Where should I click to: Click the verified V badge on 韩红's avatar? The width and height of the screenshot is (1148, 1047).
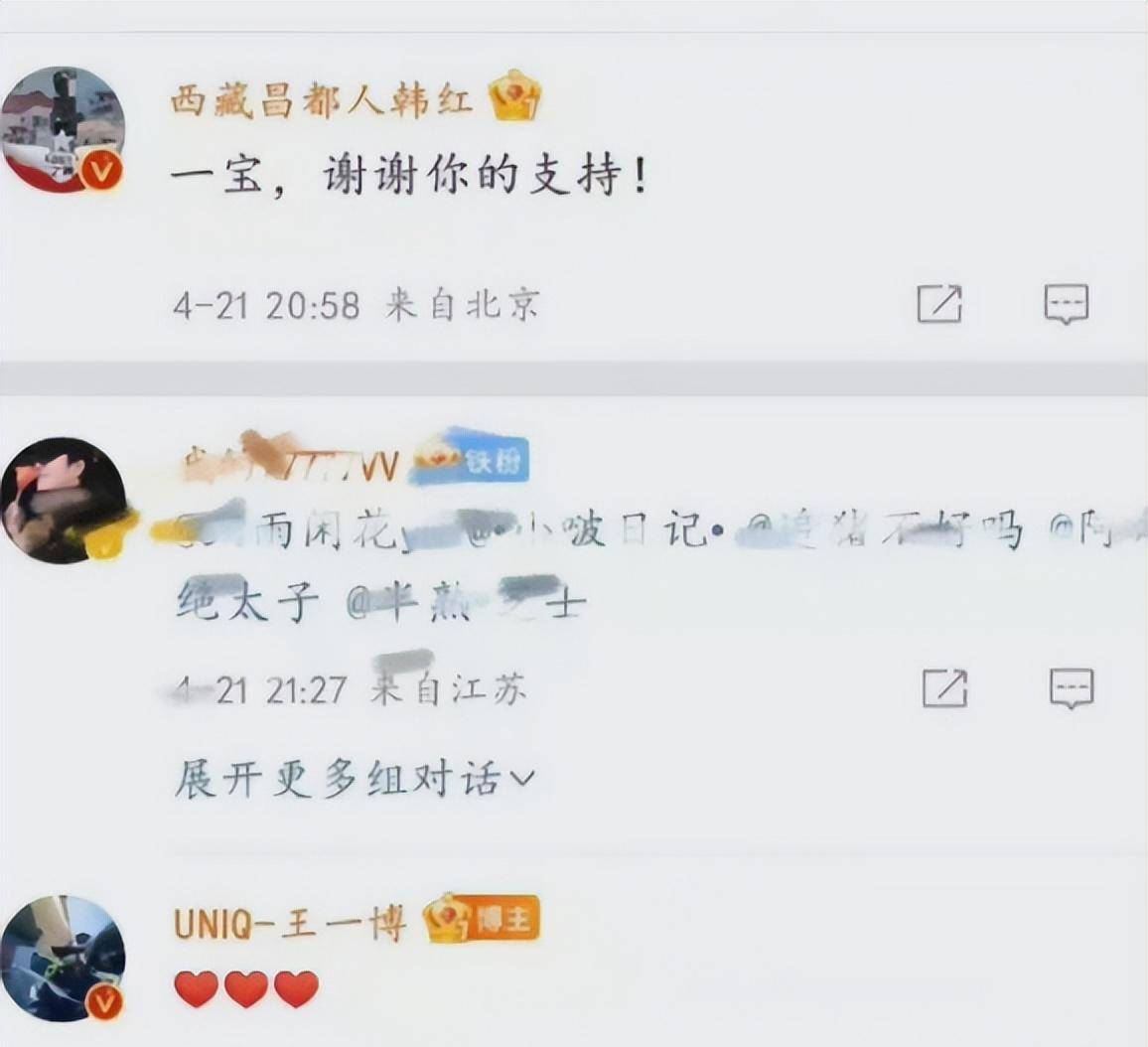coord(101,170)
